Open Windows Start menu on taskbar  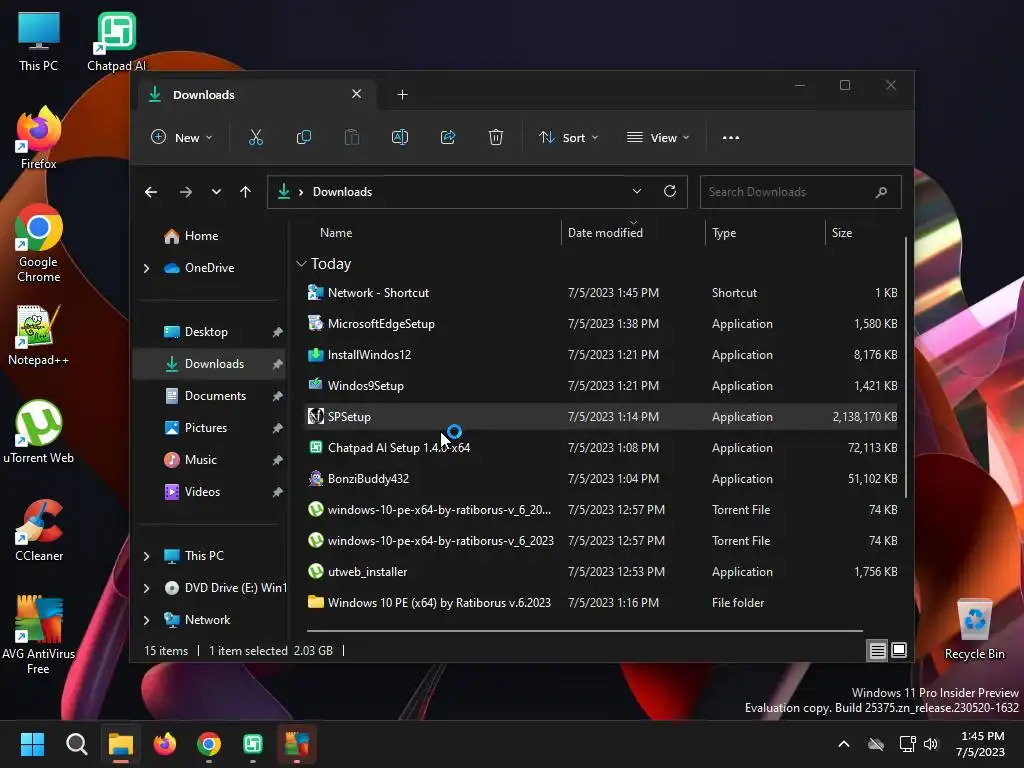click(x=32, y=744)
